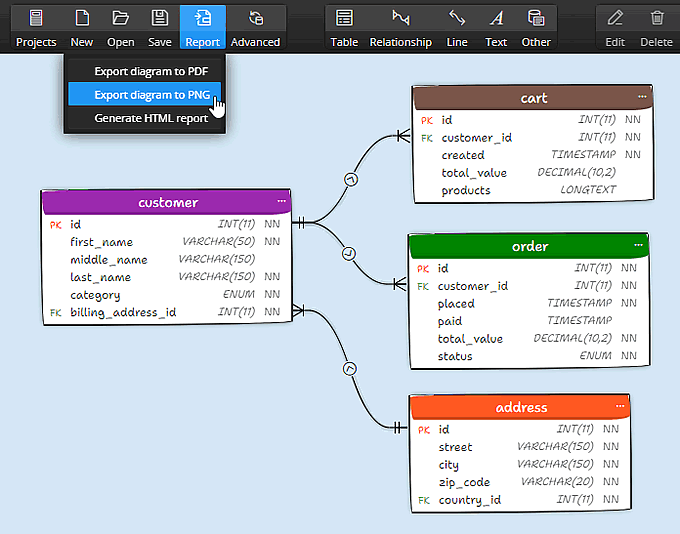Click the customer-to-cart relationship circle marker
This screenshot has width=680, height=534.
click(x=351, y=179)
